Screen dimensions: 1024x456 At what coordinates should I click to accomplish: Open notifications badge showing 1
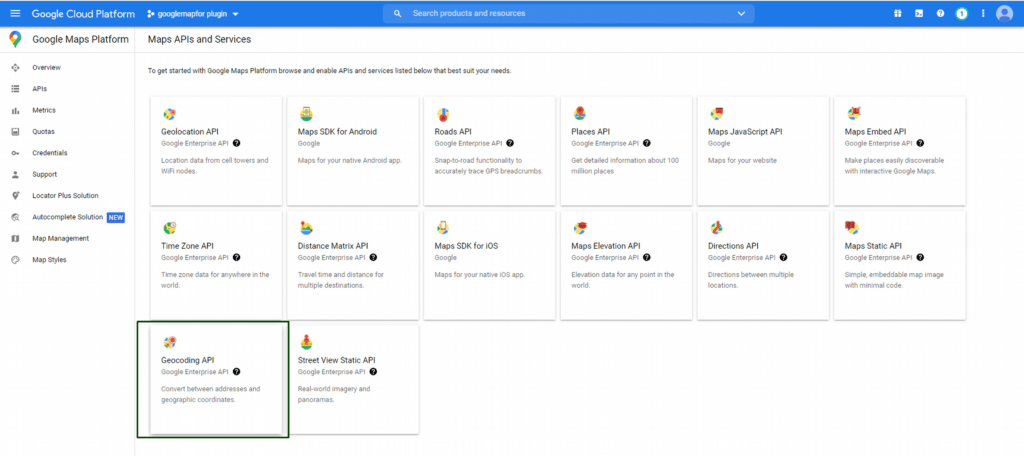[x=961, y=14]
